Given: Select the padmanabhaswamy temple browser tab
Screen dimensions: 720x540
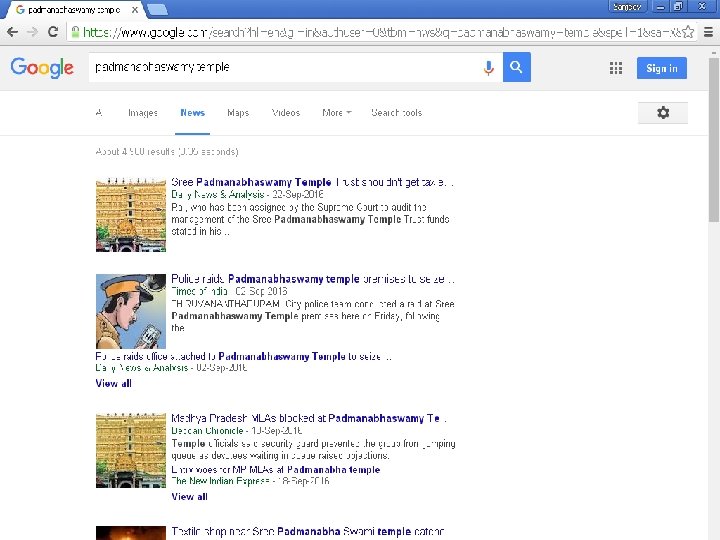Looking at the screenshot, I should (x=73, y=10).
